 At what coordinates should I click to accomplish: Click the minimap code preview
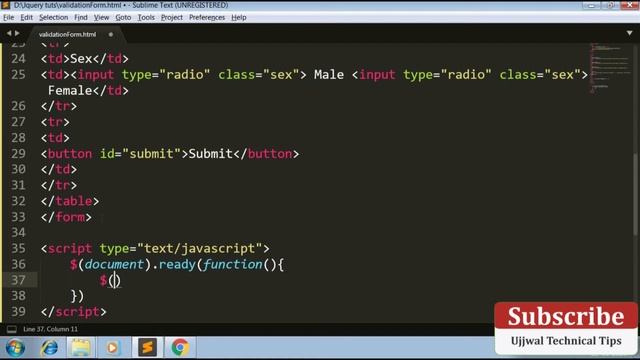click(x=611, y=67)
